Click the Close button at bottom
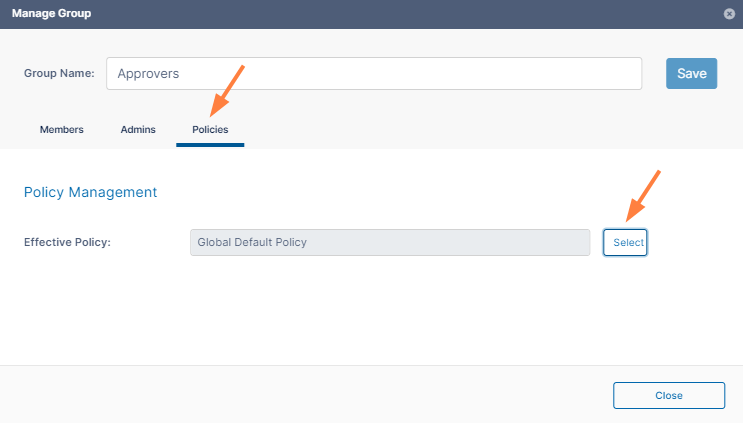The height and width of the screenshot is (423, 743). click(668, 395)
